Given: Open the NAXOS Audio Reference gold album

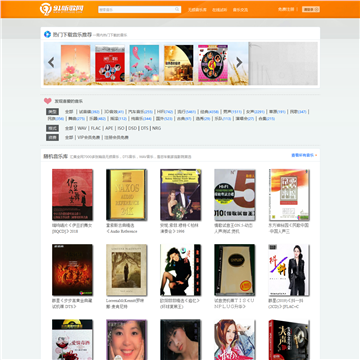Looking at the screenshot, I should [x=126, y=194].
